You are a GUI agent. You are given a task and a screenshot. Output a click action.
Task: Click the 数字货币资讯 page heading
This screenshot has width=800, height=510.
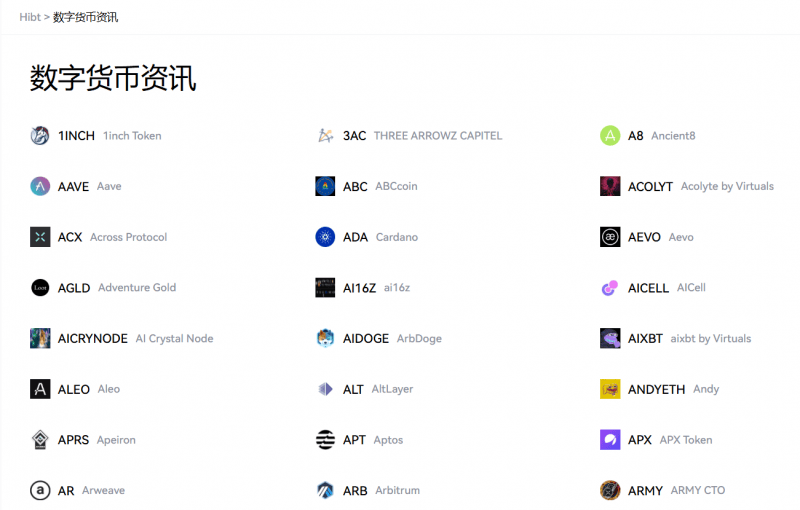(113, 78)
